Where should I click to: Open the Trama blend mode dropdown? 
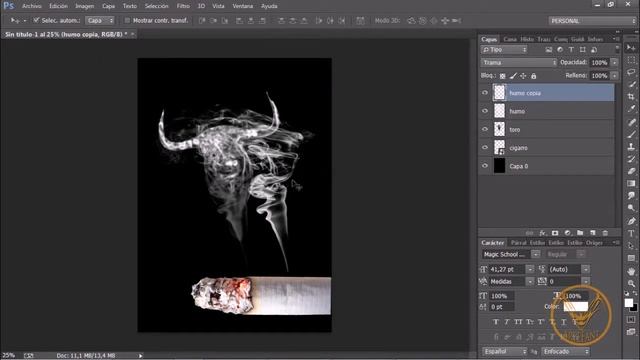(519, 62)
